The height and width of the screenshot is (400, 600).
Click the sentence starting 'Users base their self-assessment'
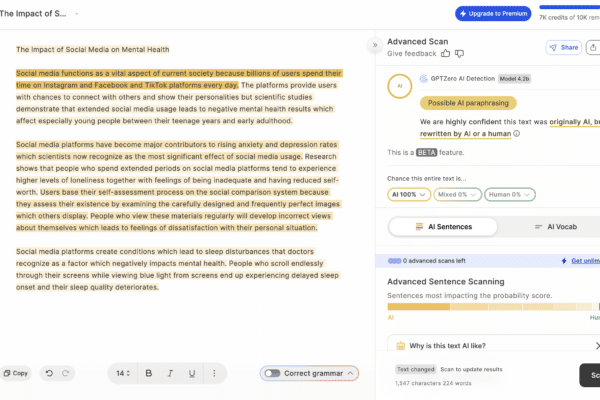click(x=178, y=204)
